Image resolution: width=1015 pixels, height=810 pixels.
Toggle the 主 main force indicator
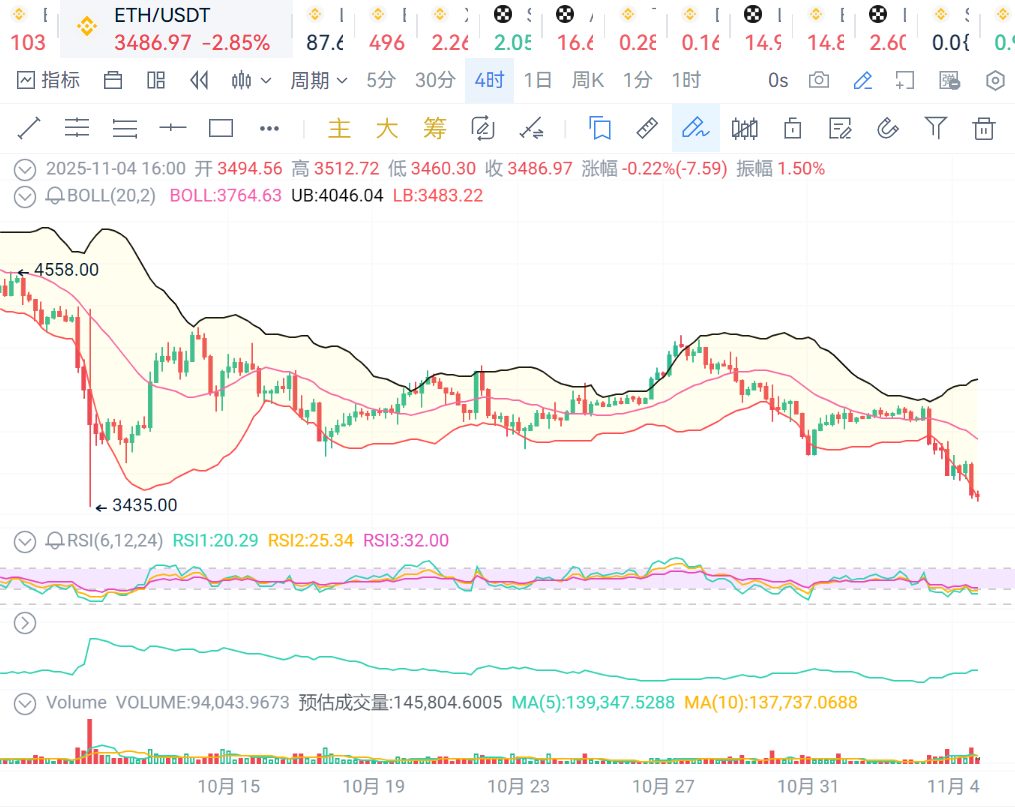click(340, 128)
